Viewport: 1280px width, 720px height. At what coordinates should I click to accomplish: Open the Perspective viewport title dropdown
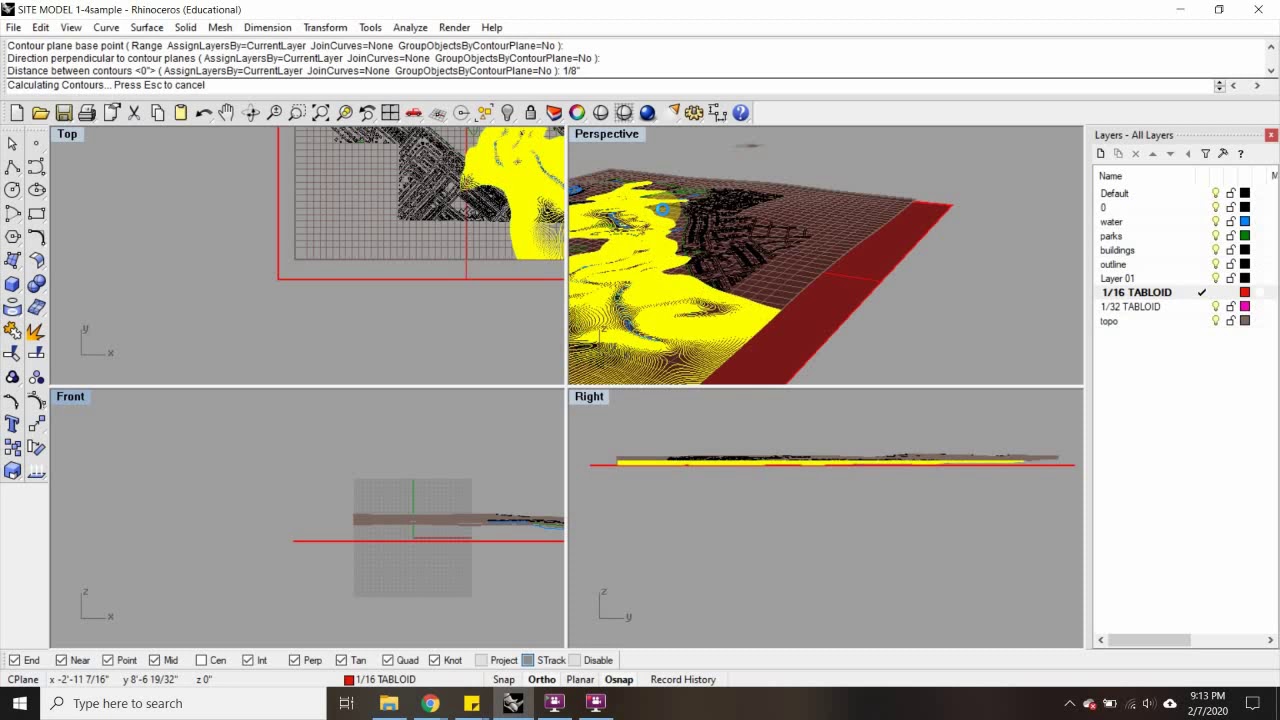click(x=606, y=134)
